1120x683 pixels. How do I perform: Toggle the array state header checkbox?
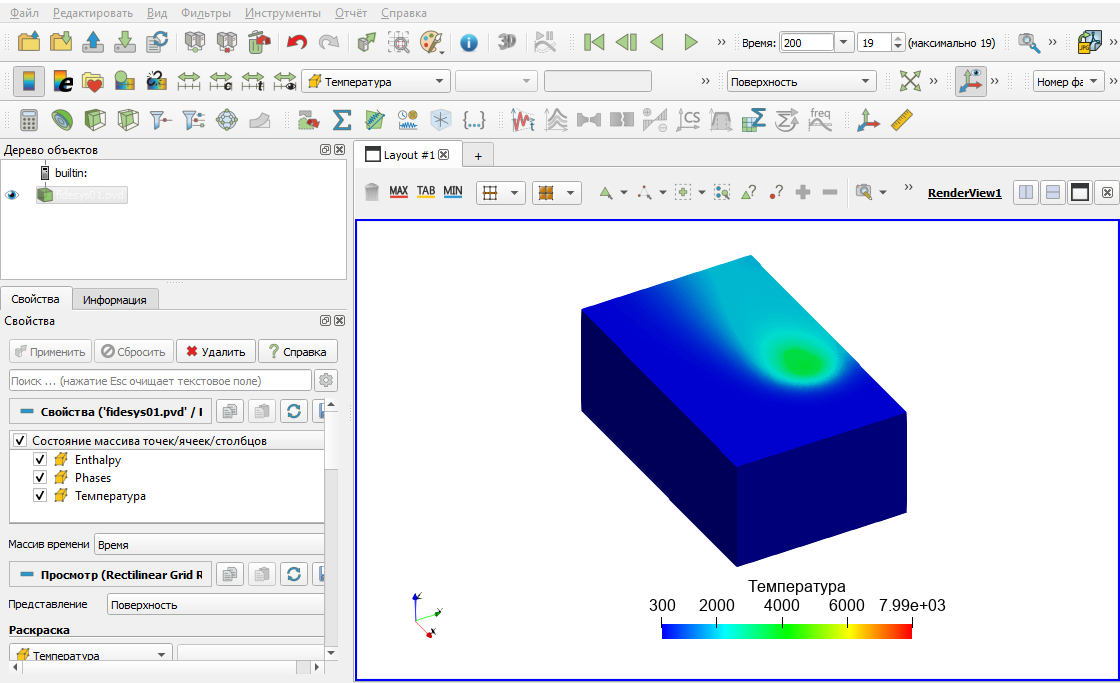(x=20, y=440)
